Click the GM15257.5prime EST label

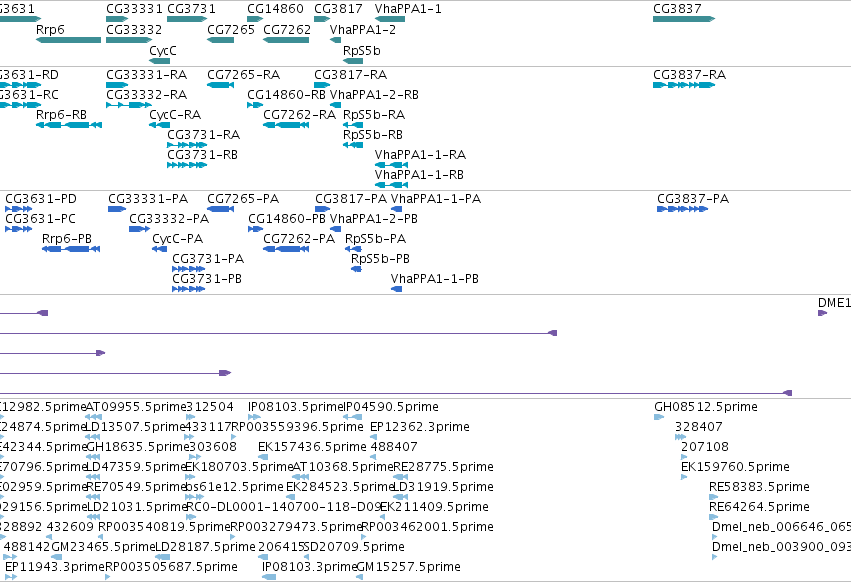409,567
